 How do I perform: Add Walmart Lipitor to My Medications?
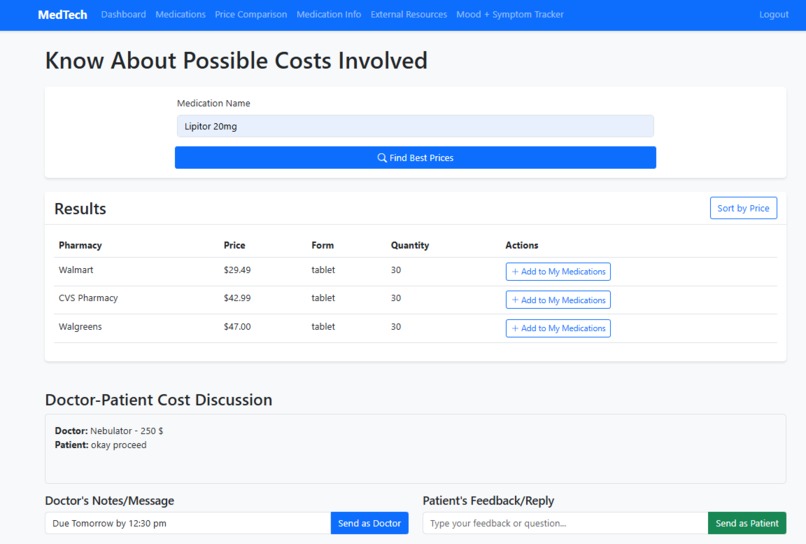point(558,271)
